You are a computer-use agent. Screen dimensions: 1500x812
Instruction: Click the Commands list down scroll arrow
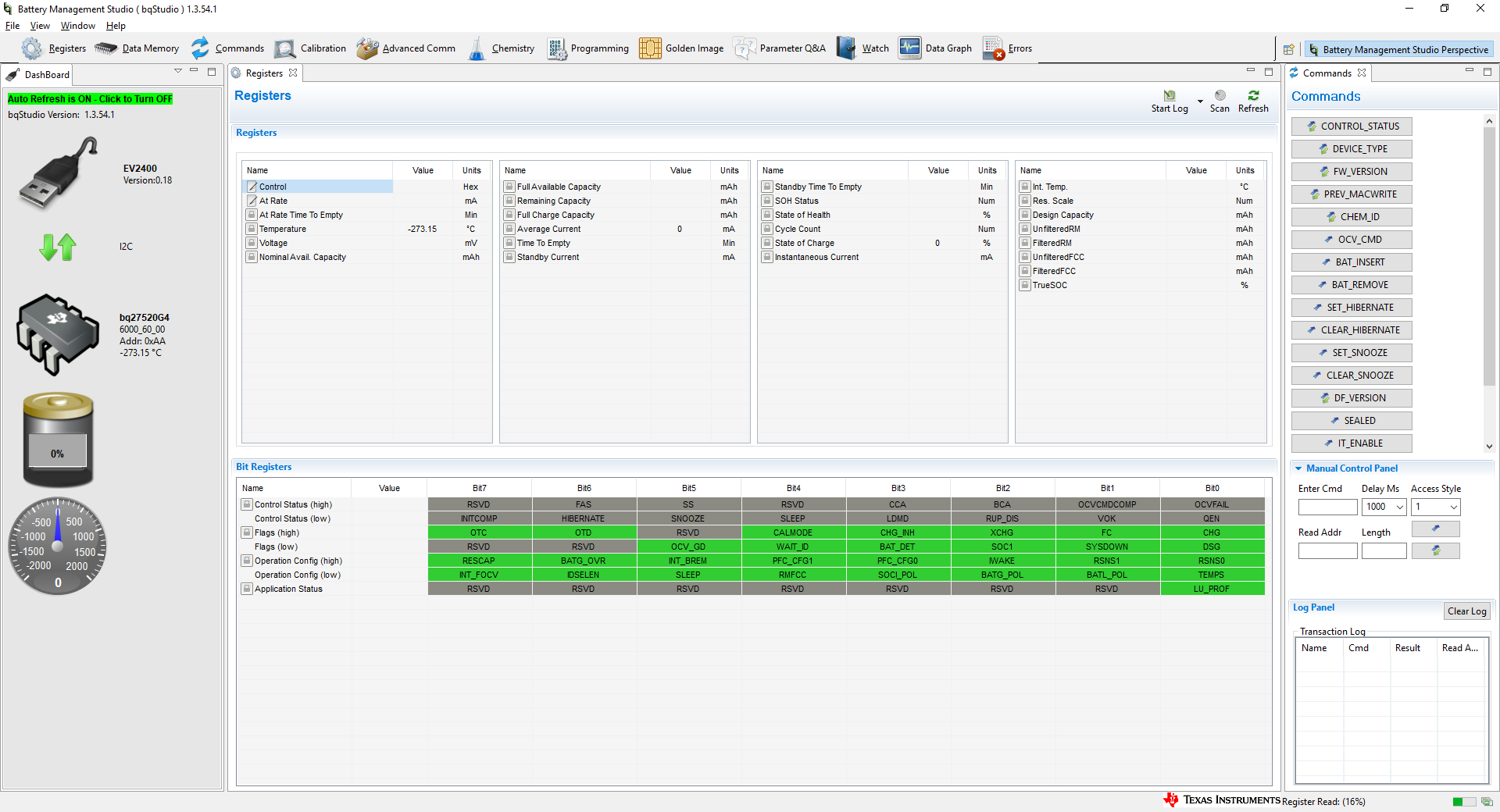tap(1489, 447)
